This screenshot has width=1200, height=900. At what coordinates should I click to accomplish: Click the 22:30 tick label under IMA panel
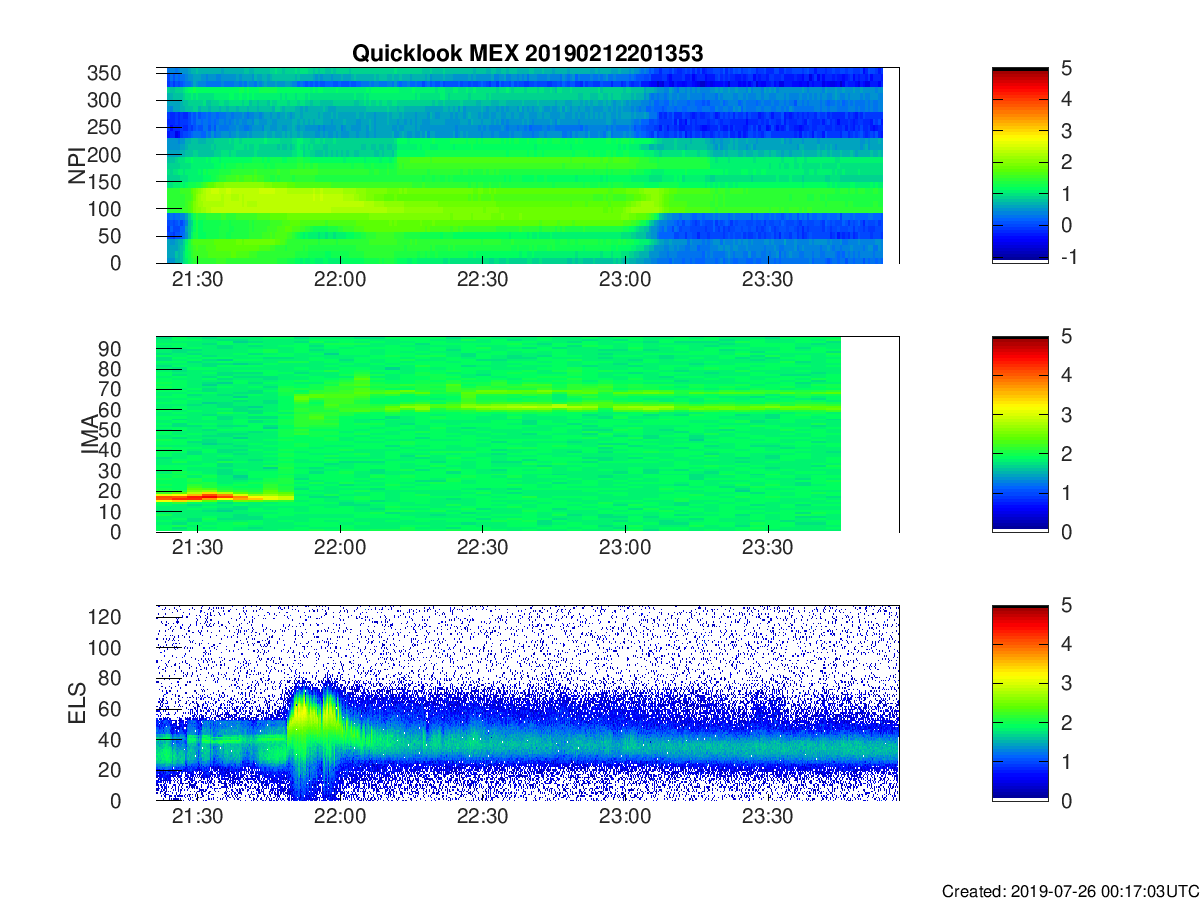coord(483,549)
